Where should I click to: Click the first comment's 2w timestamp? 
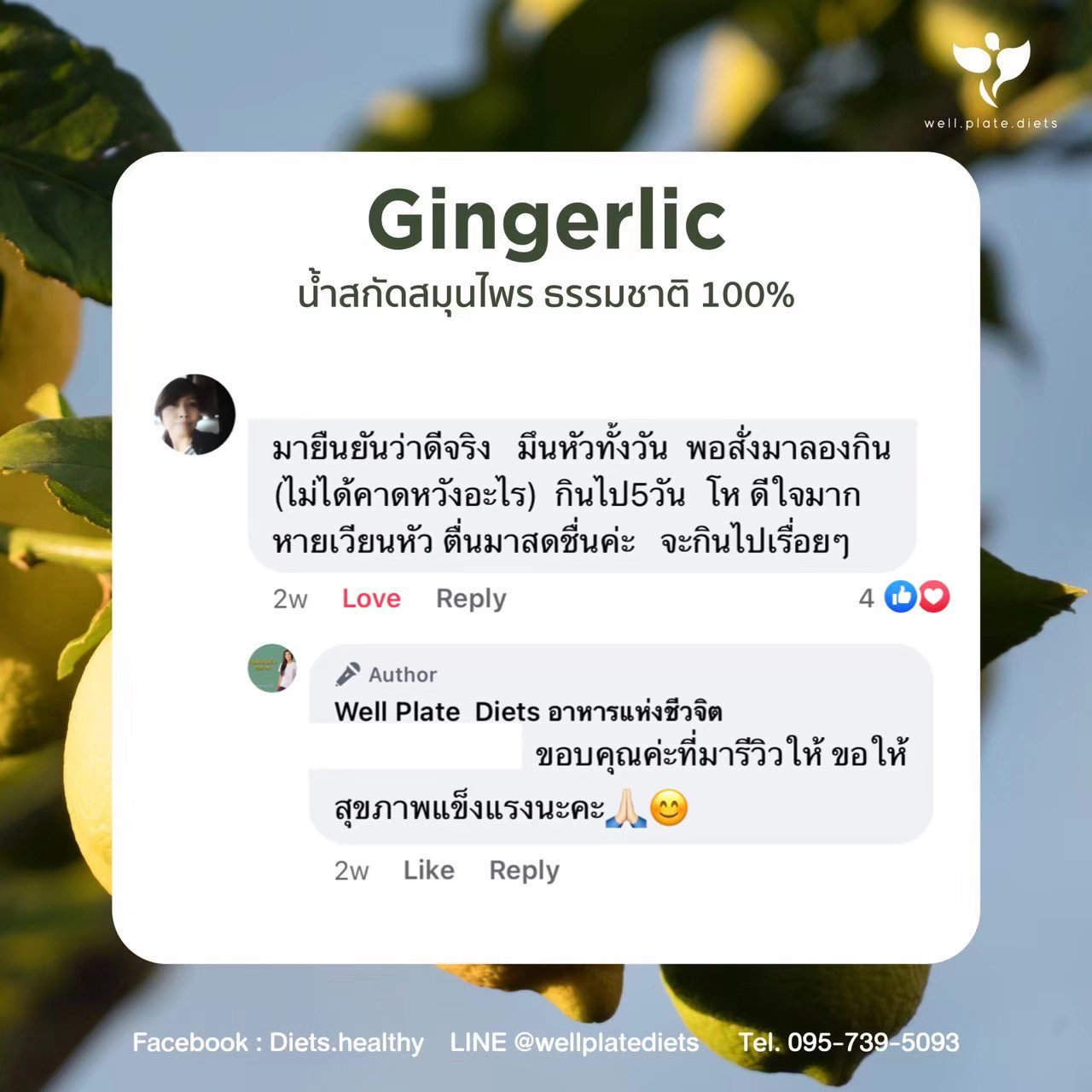pyautogui.click(x=290, y=599)
